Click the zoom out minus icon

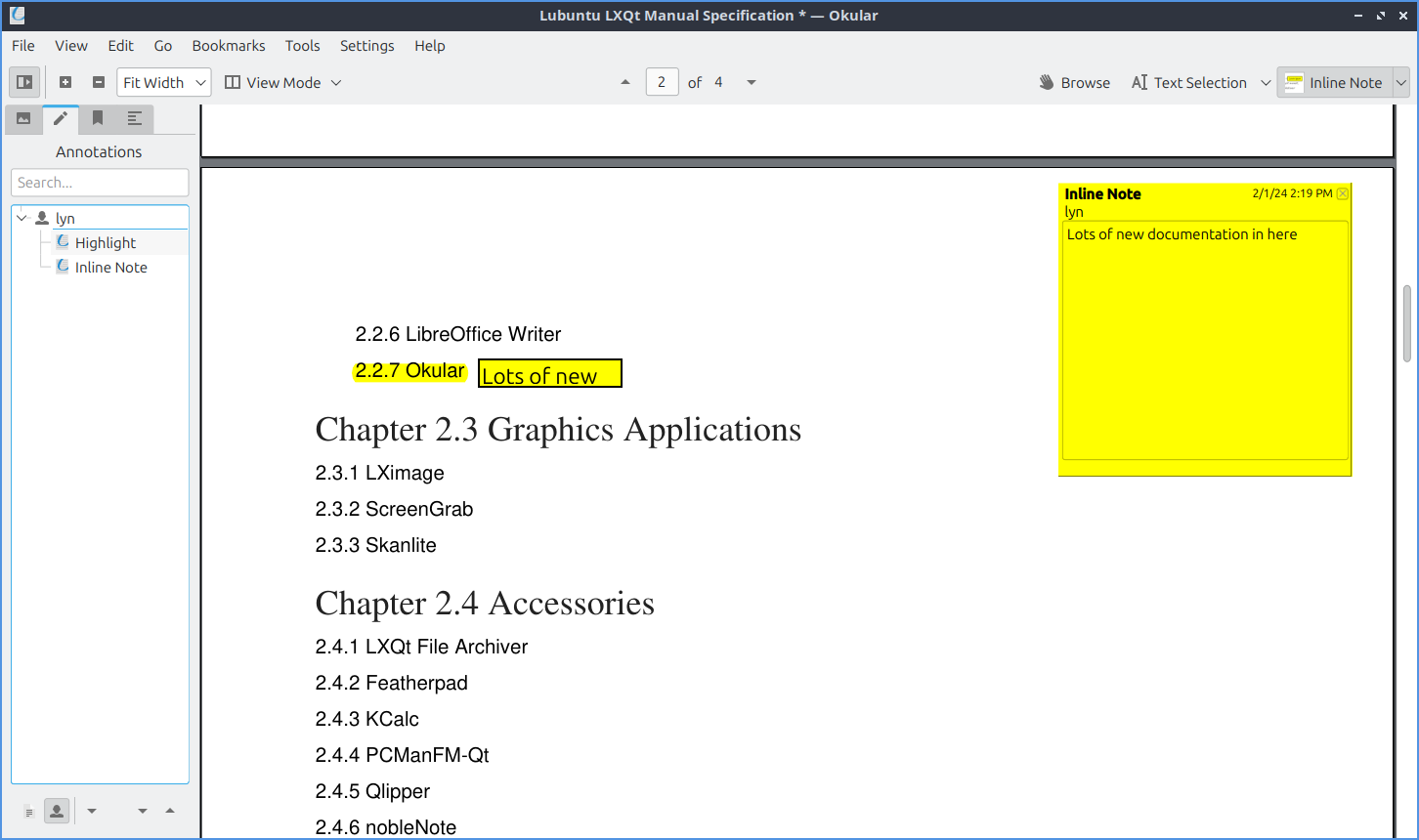[x=99, y=83]
